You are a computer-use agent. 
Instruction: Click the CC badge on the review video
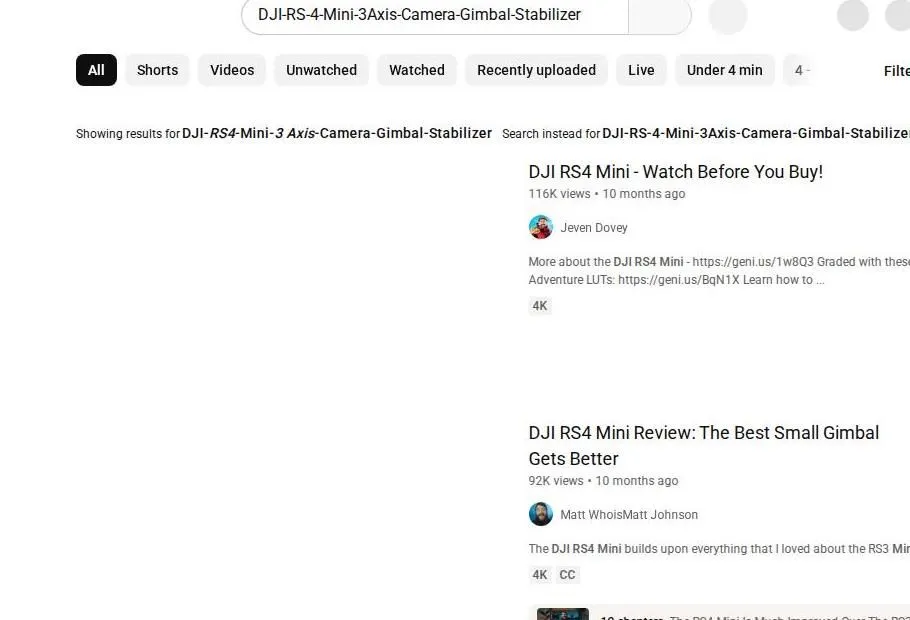567,574
